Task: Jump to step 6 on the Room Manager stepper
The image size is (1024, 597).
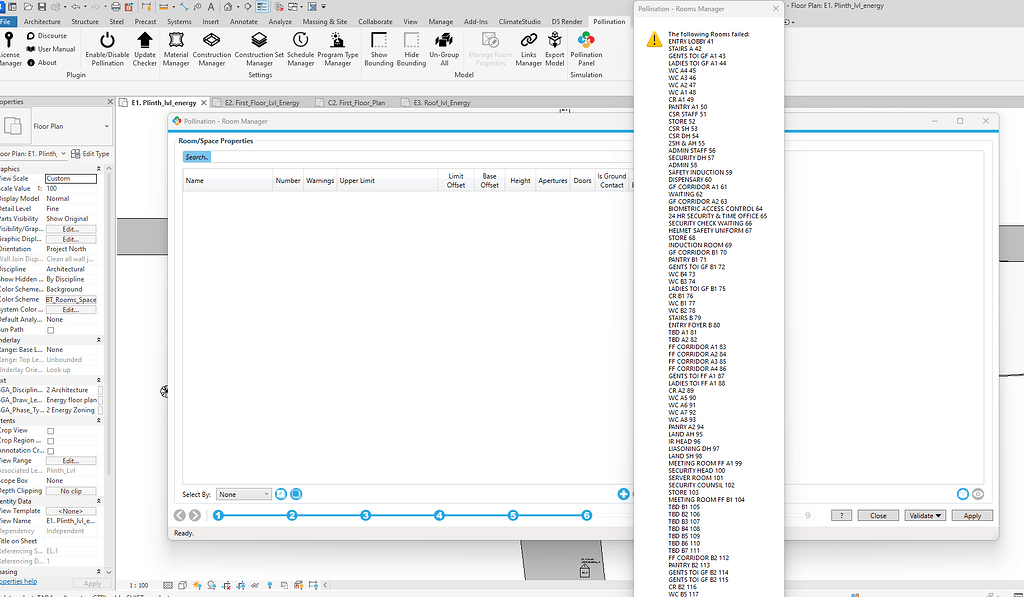Action: [x=586, y=515]
